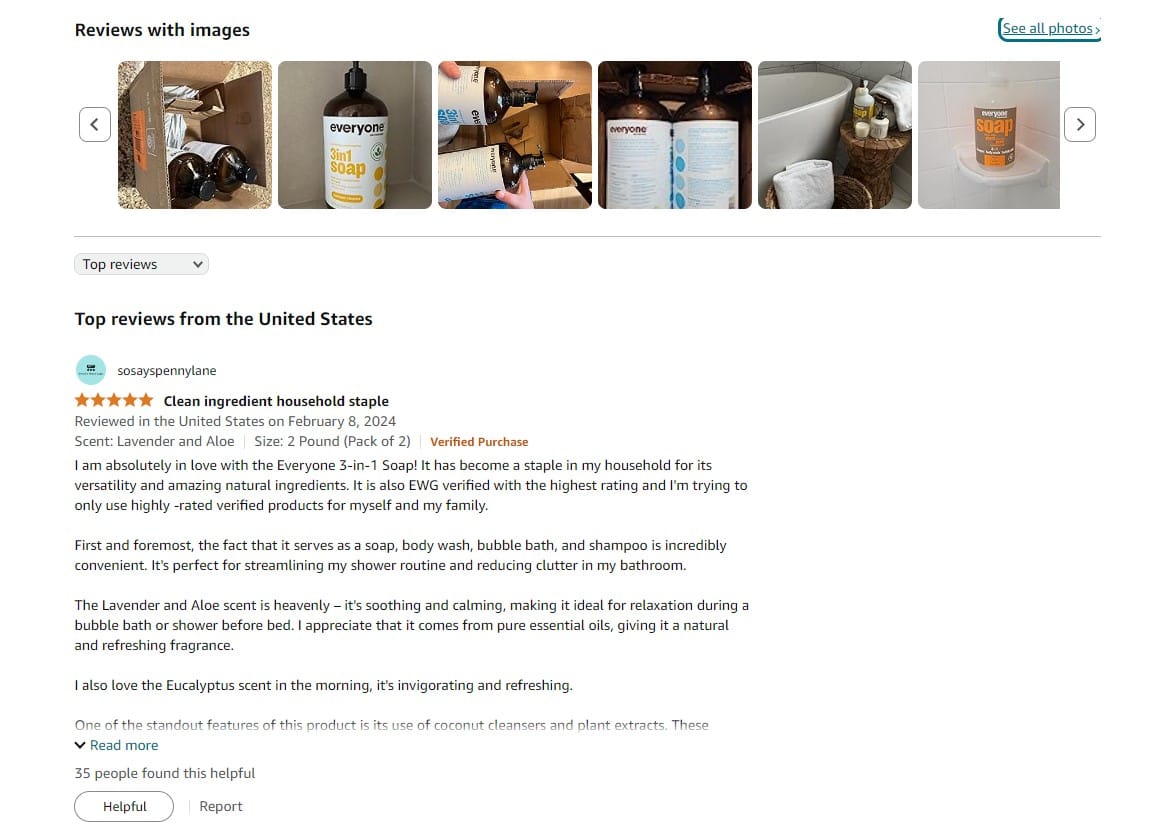Screen dimensions: 1149x837
Task: Open the two bottles back label photo
Action: (675, 135)
